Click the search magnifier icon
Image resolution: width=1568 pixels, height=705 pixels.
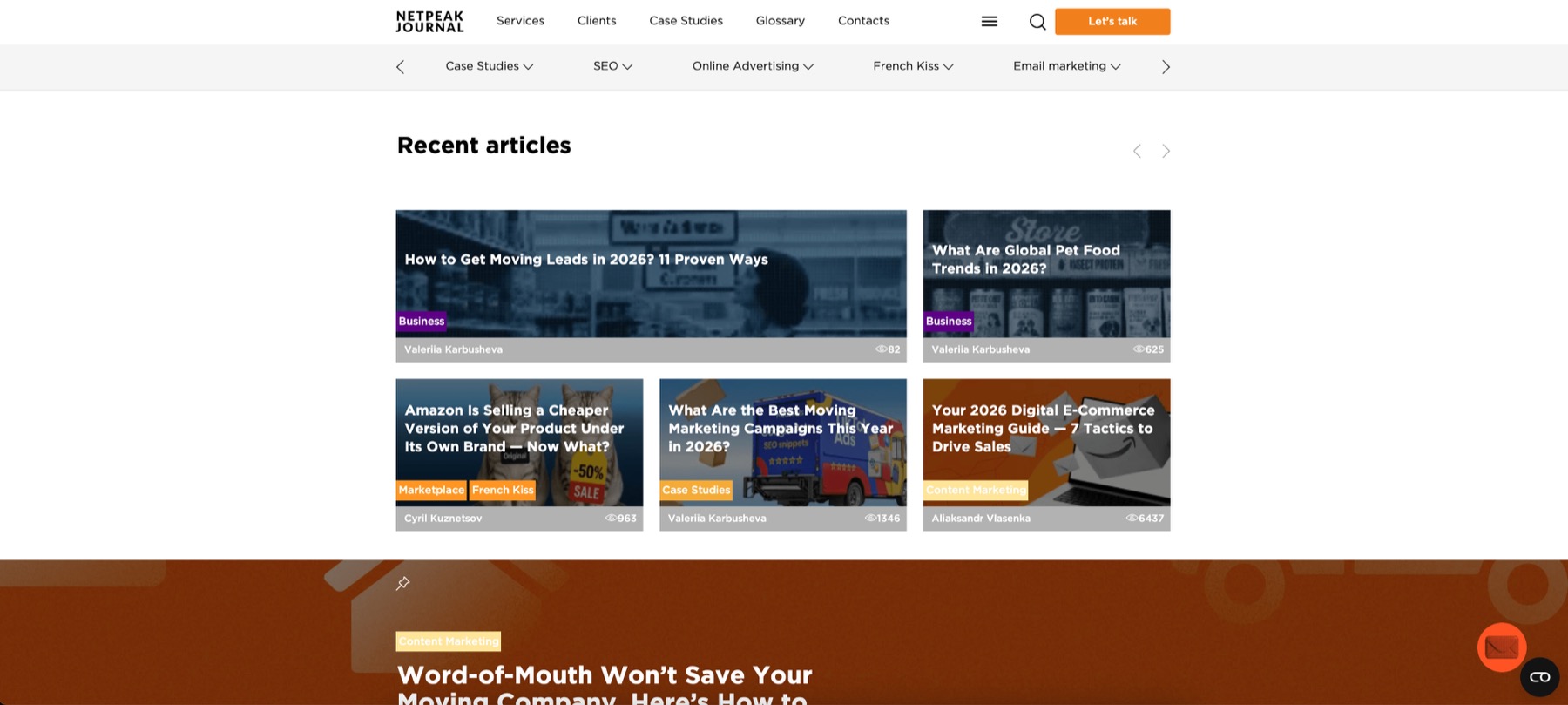click(1037, 22)
